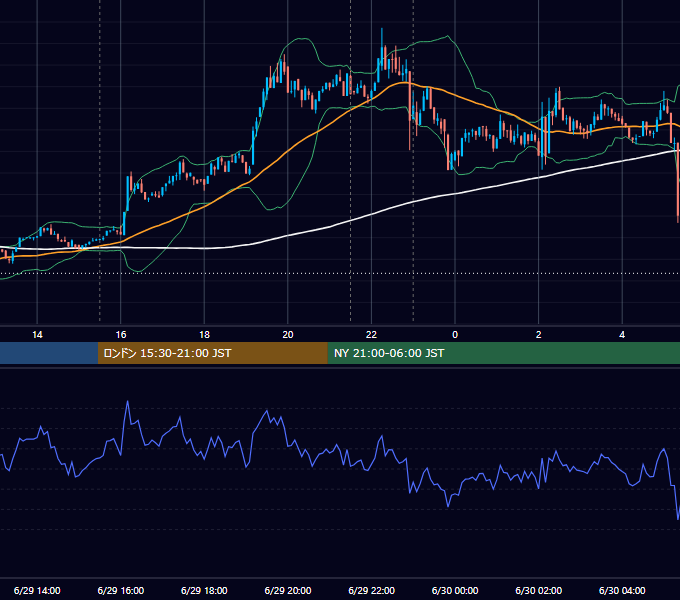Click the '20' hour axis label

[x=288, y=335]
